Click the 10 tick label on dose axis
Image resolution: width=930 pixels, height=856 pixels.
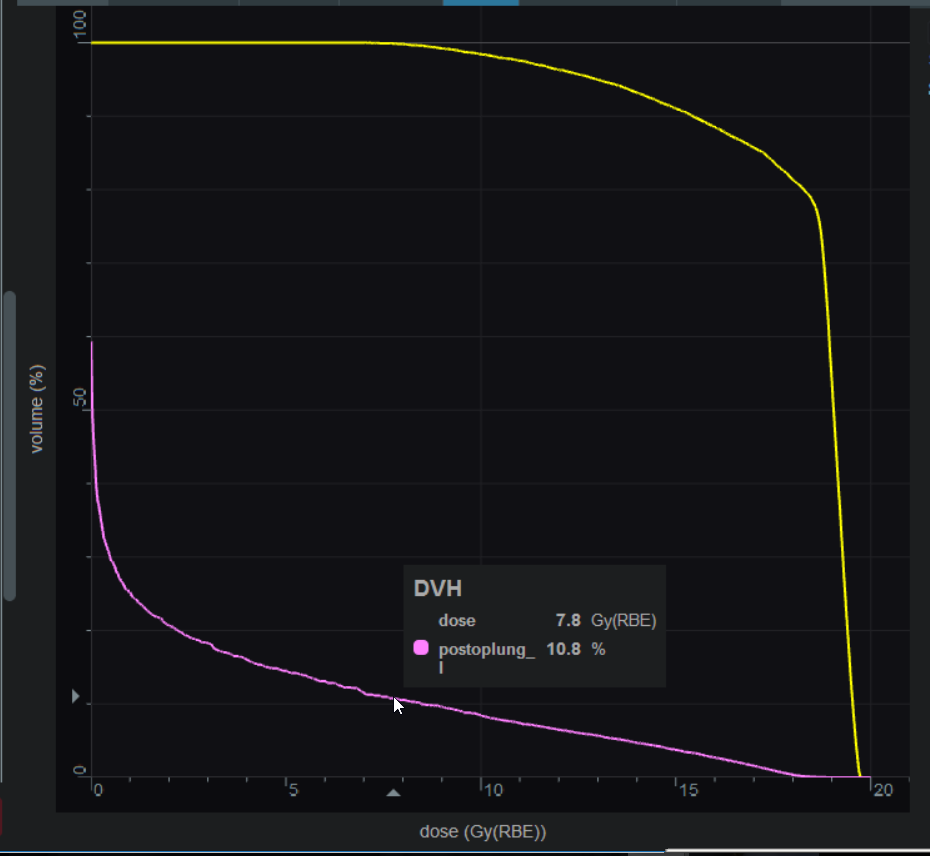click(492, 791)
